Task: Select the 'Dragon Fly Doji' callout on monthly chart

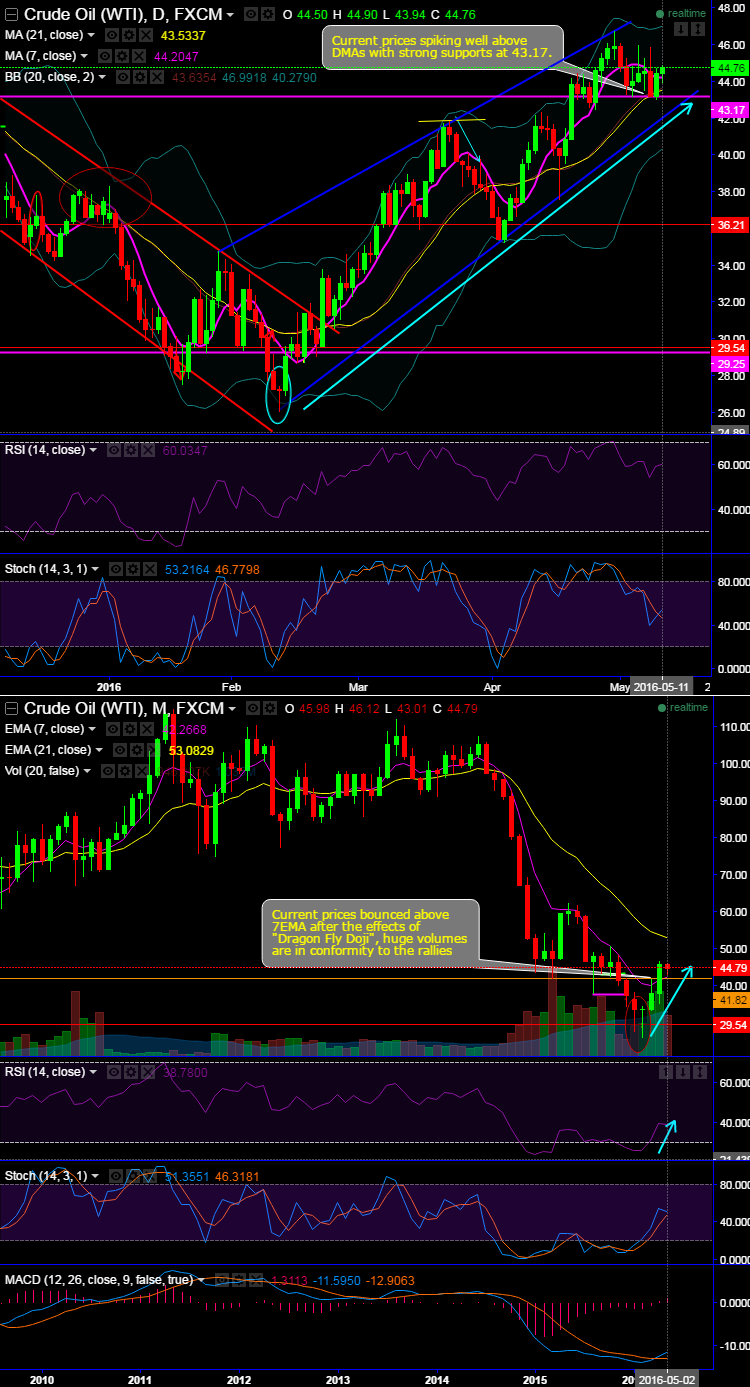Action: tap(370, 933)
